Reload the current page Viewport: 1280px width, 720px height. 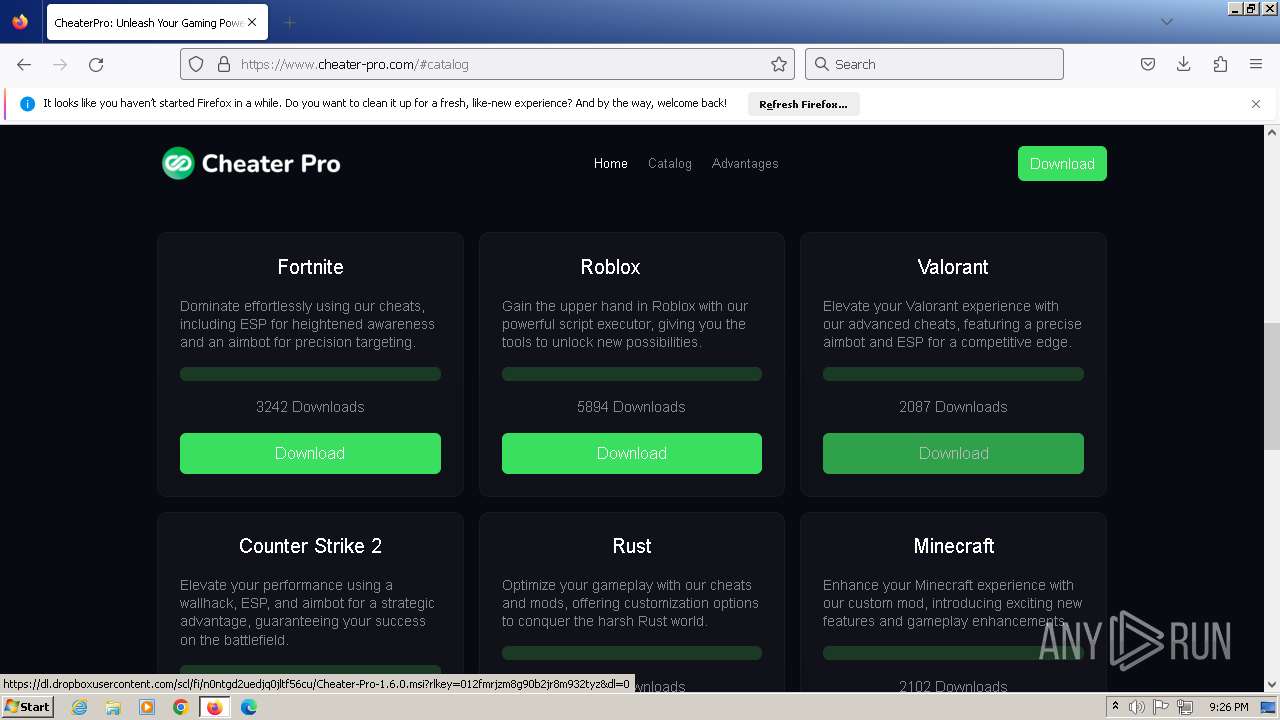click(96, 64)
